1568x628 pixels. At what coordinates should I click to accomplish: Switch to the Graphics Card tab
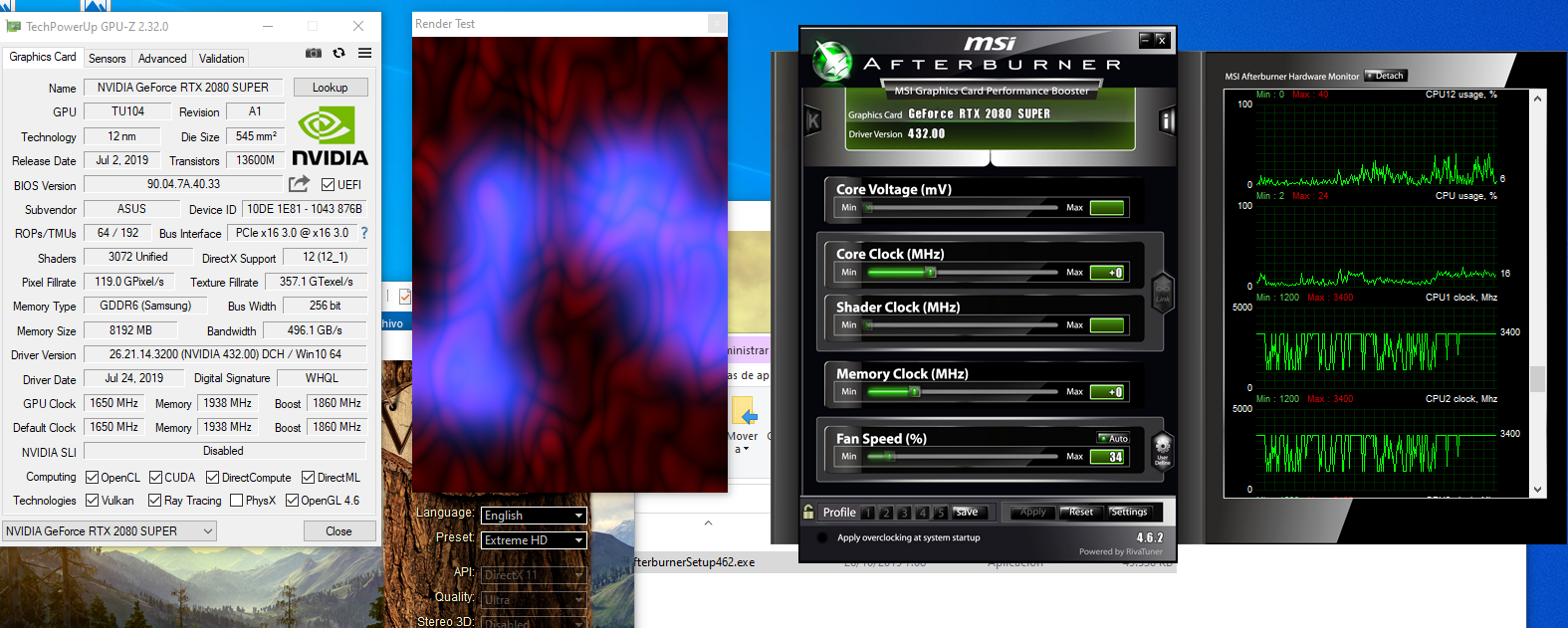(x=43, y=57)
